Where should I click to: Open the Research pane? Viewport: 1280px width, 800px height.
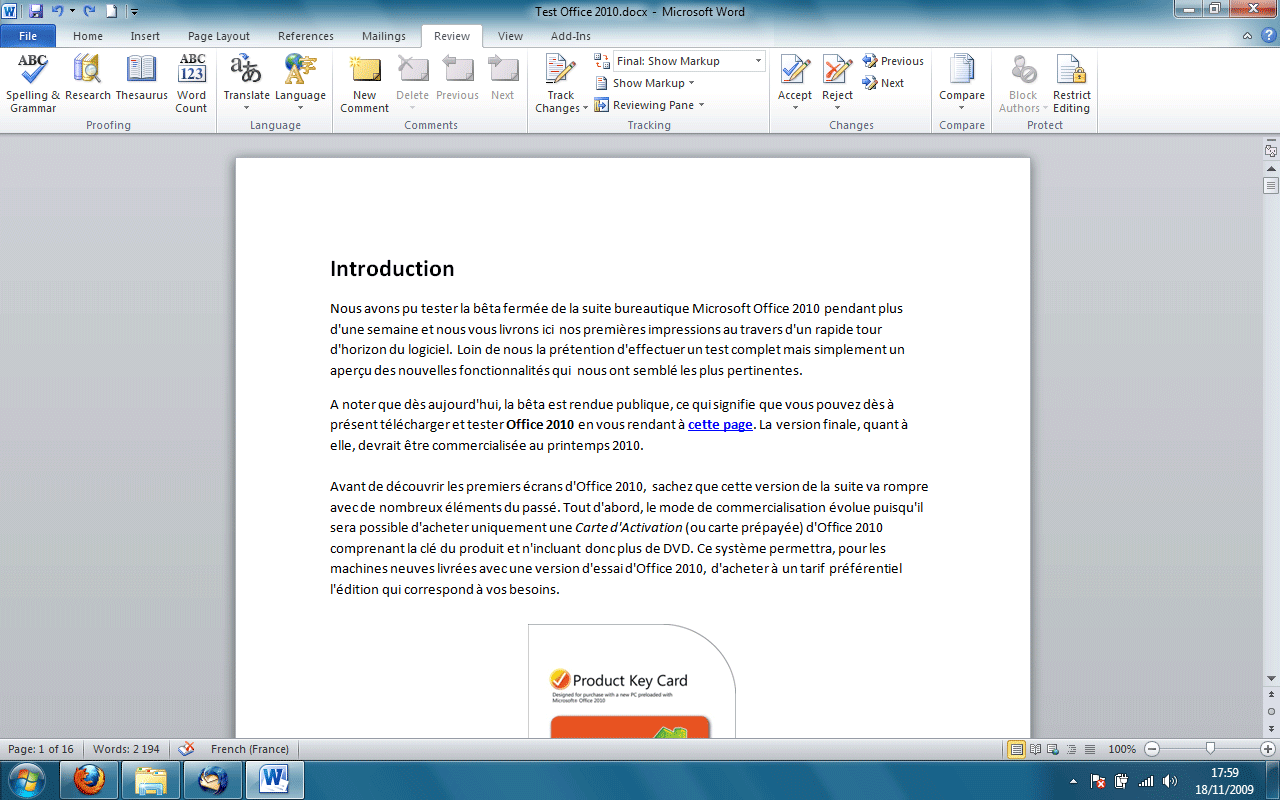[88, 78]
